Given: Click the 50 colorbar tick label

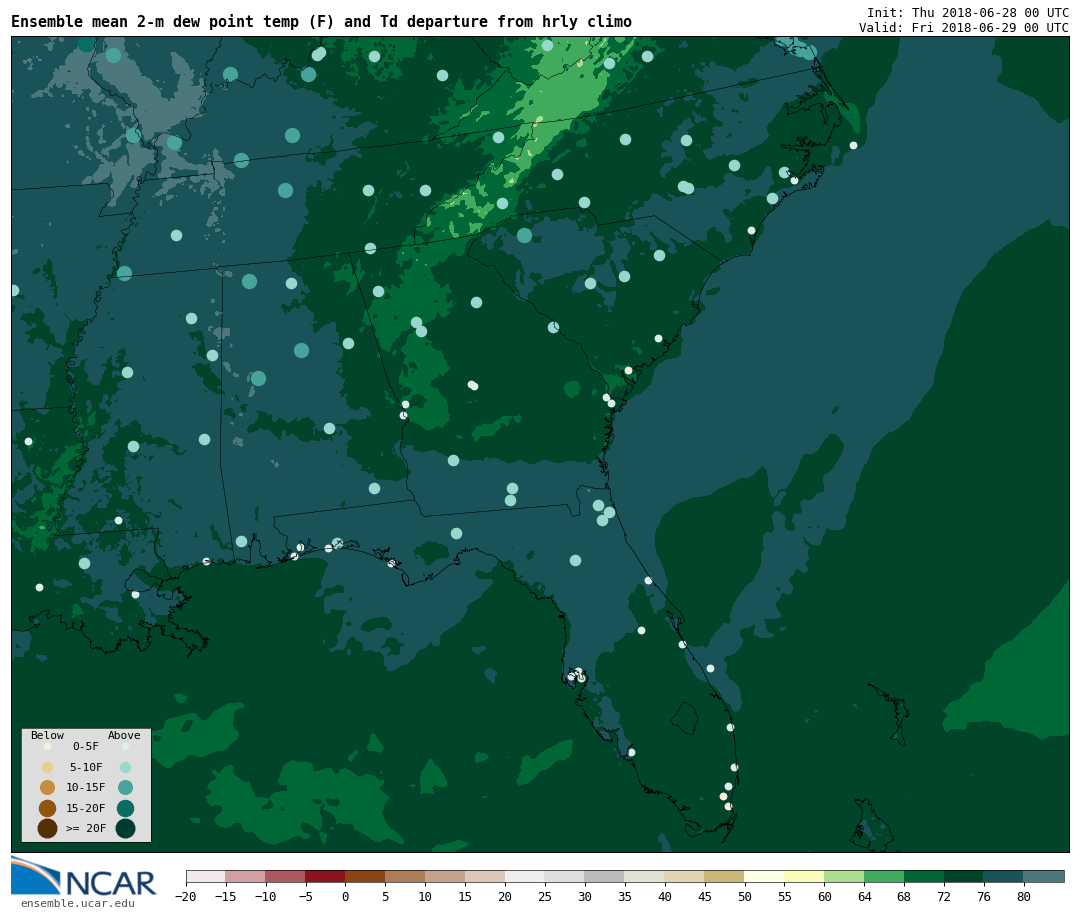Looking at the screenshot, I should pos(745,896).
